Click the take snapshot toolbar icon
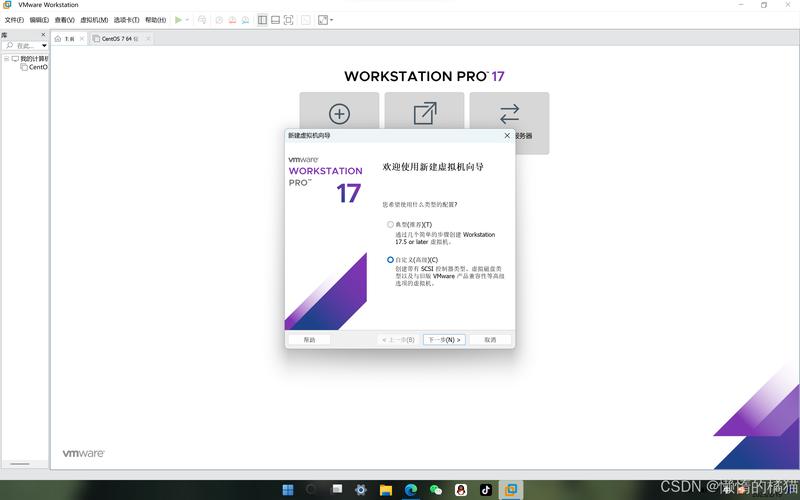800x500 pixels. pos(218,19)
